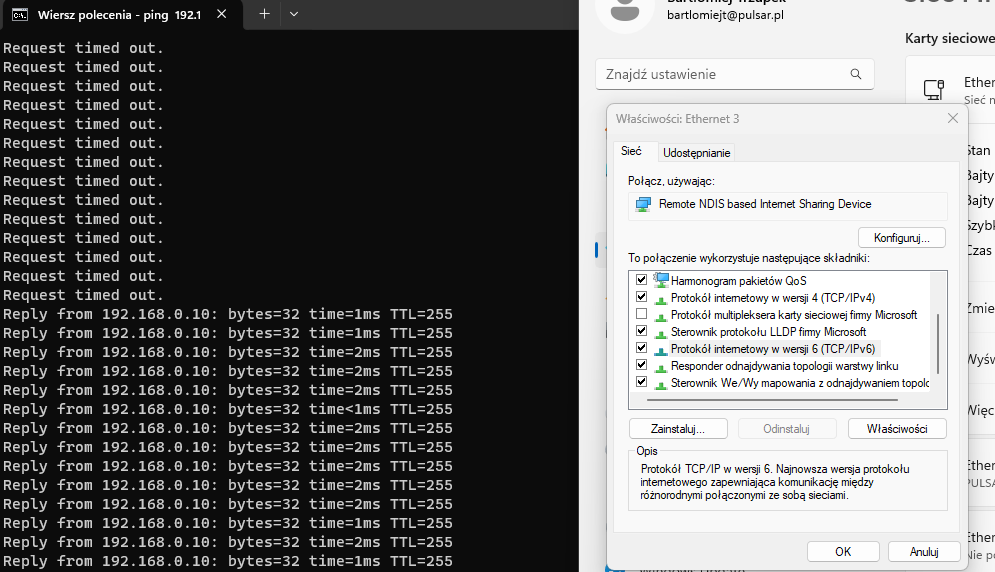Confirm the dialog with OK
The height and width of the screenshot is (572, 995).
pos(843,551)
